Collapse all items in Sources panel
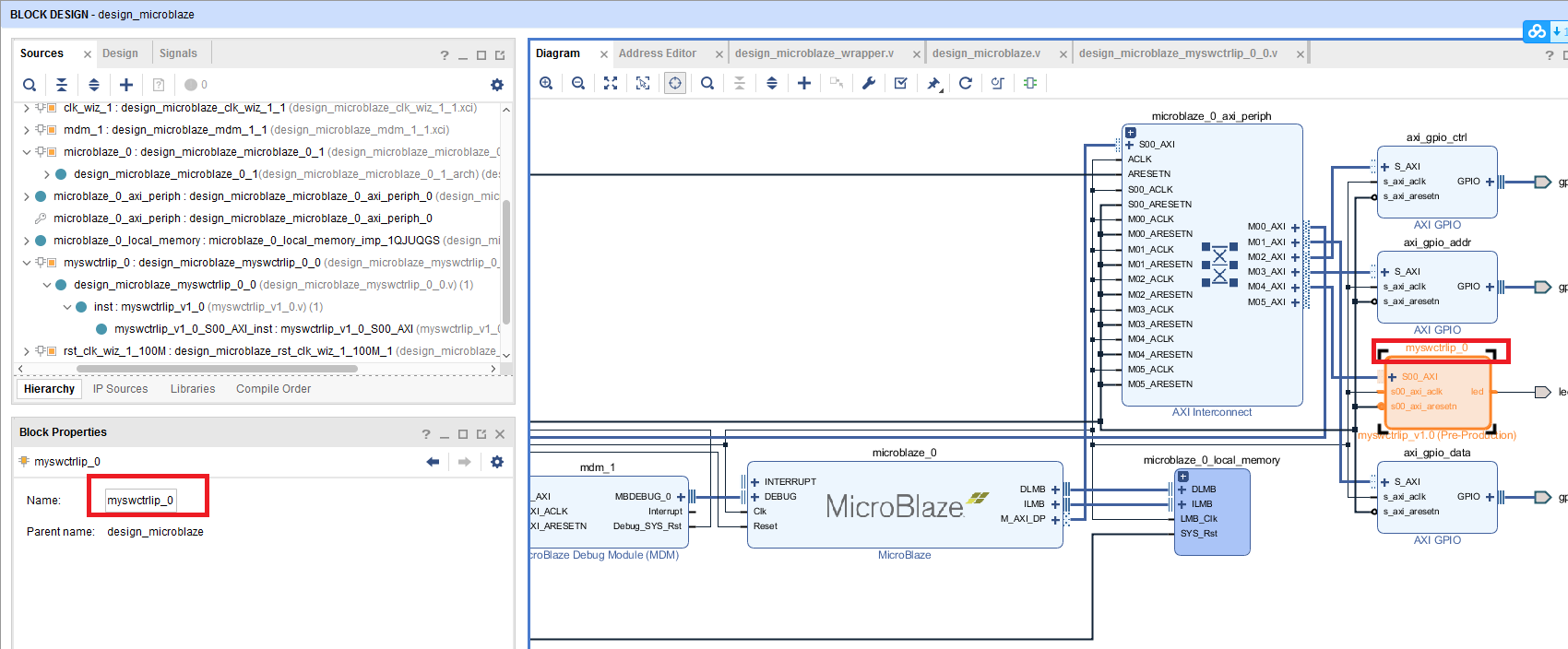The width and height of the screenshot is (1568, 649). pos(62,85)
